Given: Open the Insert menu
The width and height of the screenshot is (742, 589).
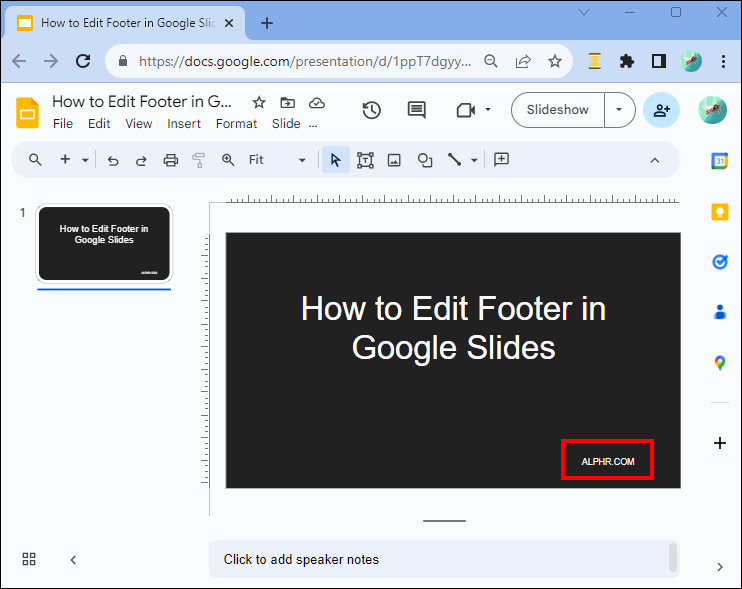Looking at the screenshot, I should click(184, 124).
